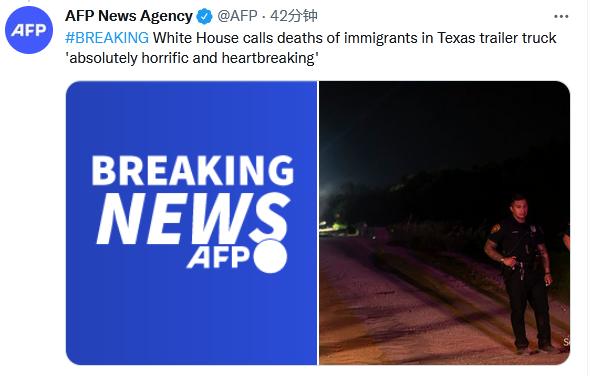Viewport: 595px width, 376px height.
Task: Open the three-dot more options menu
Action: coord(561,16)
